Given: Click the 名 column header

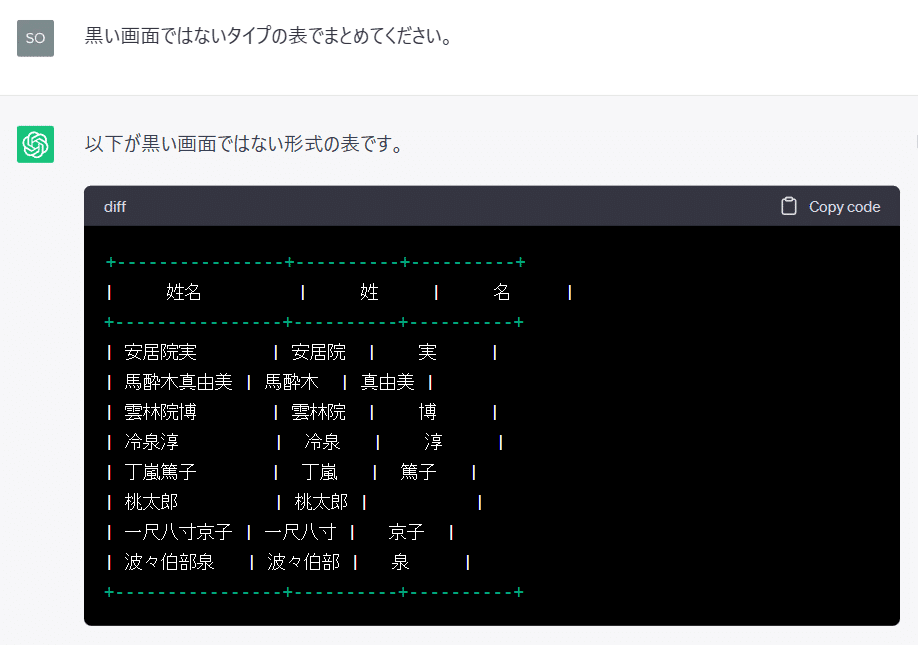Looking at the screenshot, I should coord(502,291).
